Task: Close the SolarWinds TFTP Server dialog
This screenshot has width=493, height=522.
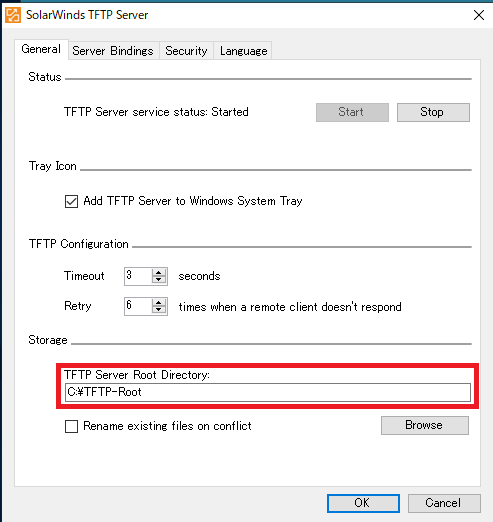Action: pyautogui.click(x=479, y=15)
